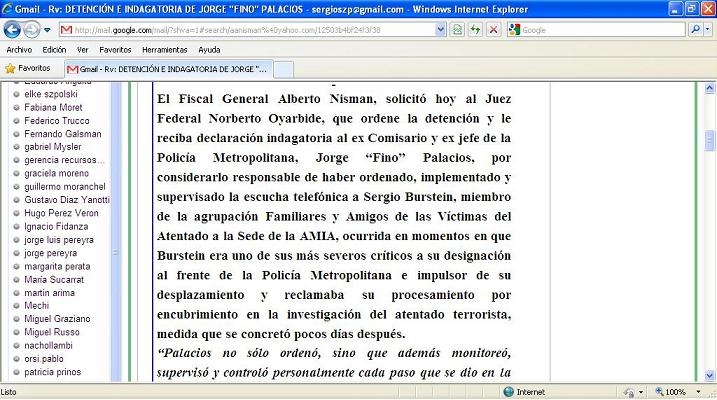This screenshot has height=400, width=717.
Task: Select contact Miguel Graziano
Action: click(57, 319)
